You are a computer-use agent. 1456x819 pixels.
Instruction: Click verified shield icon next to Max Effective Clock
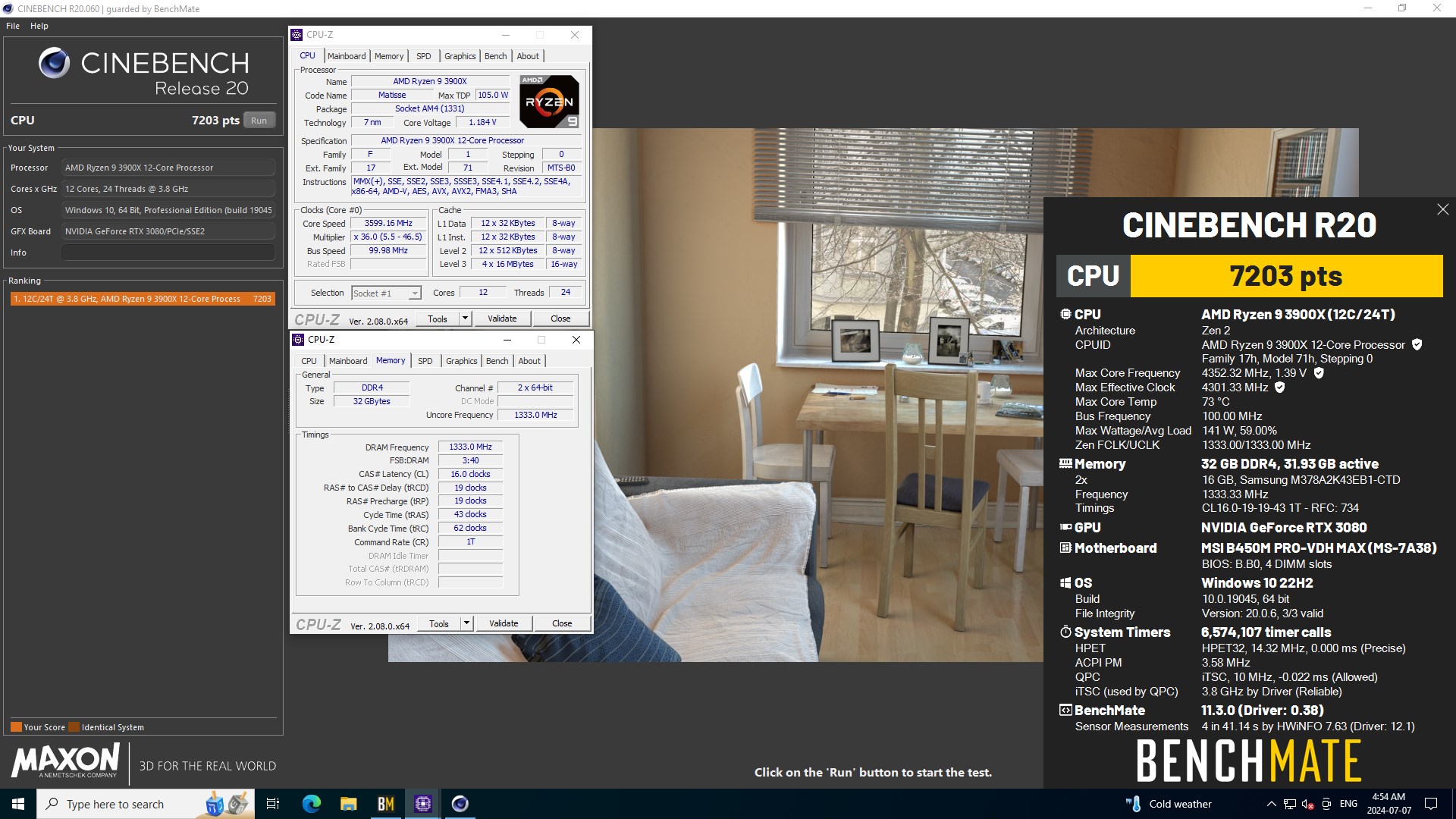(x=1280, y=388)
